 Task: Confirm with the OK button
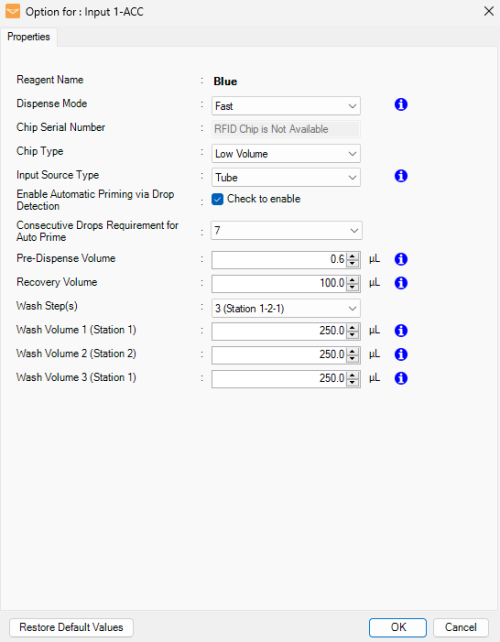click(398, 627)
